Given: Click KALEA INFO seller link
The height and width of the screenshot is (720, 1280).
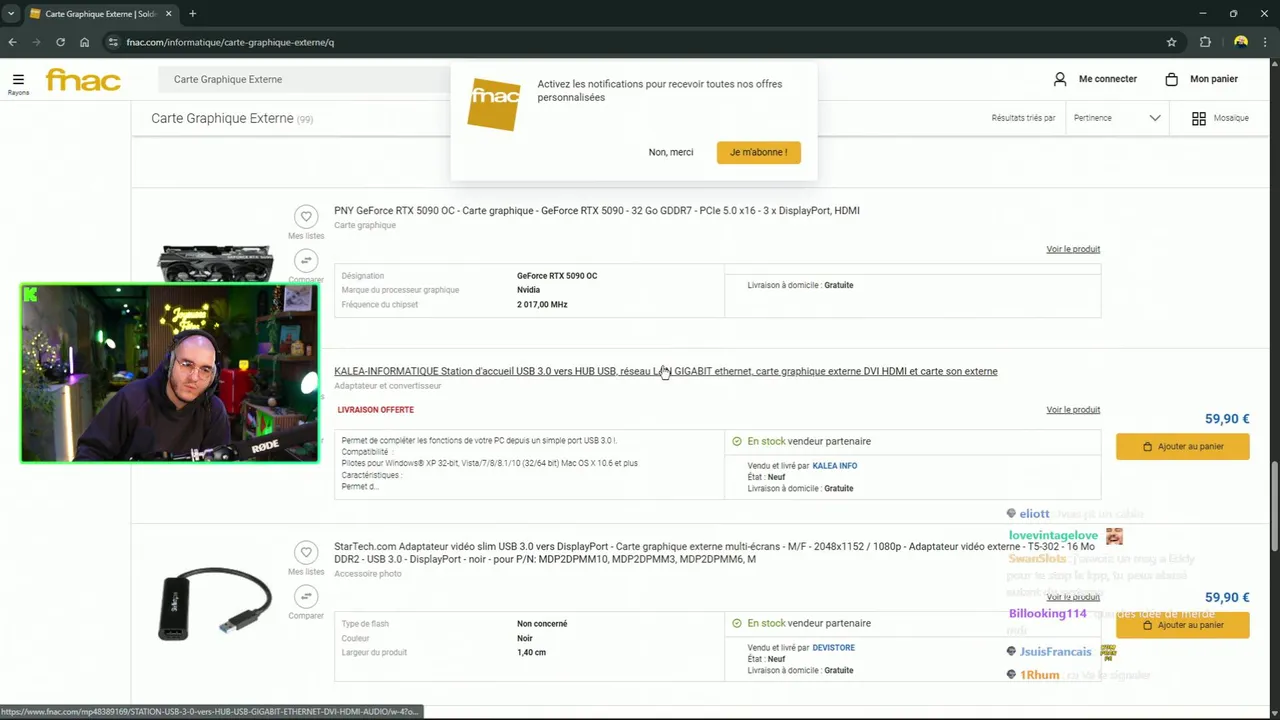Looking at the screenshot, I should click(835, 466).
